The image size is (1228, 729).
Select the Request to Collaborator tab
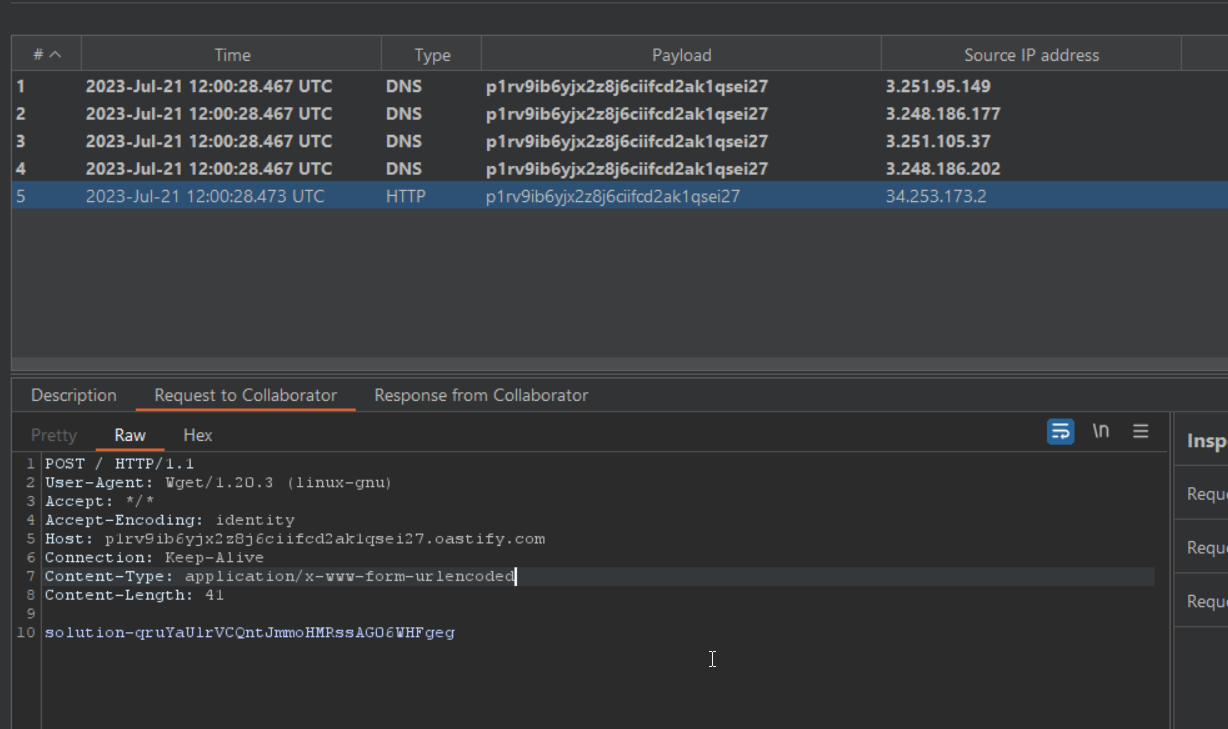coord(245,395)
